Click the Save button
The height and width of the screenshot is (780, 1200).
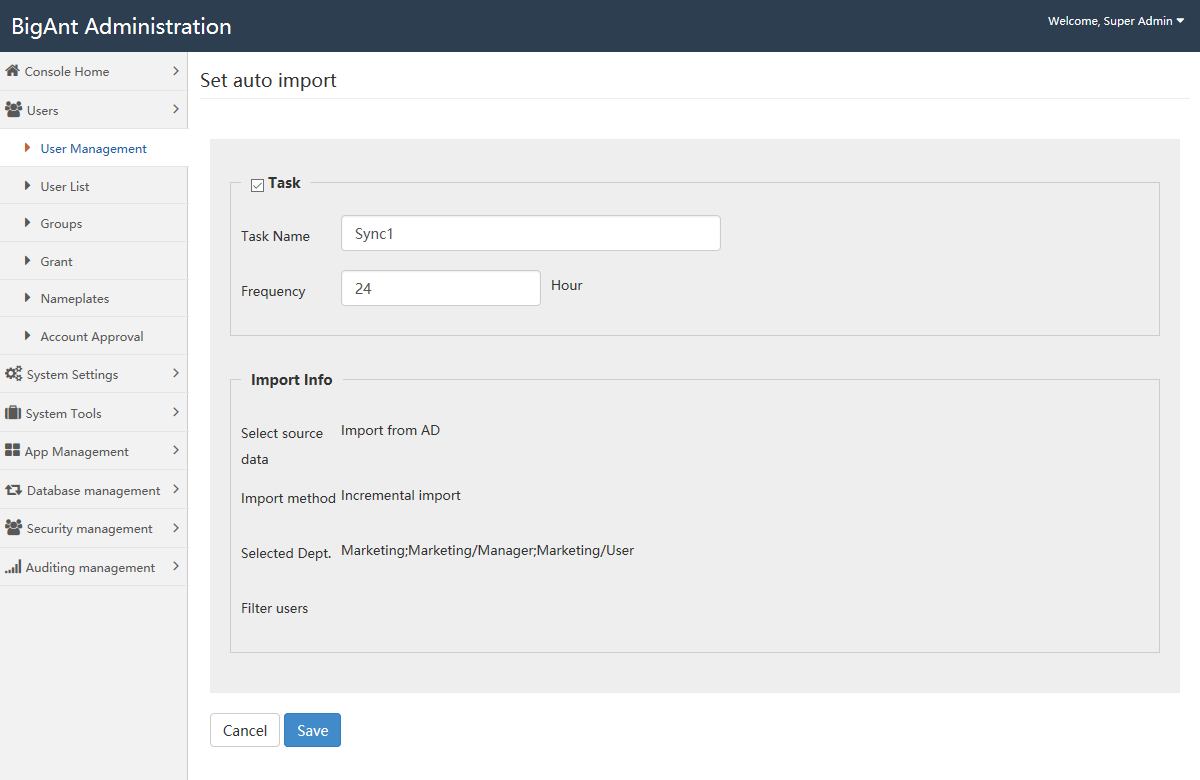coord(312,730)
